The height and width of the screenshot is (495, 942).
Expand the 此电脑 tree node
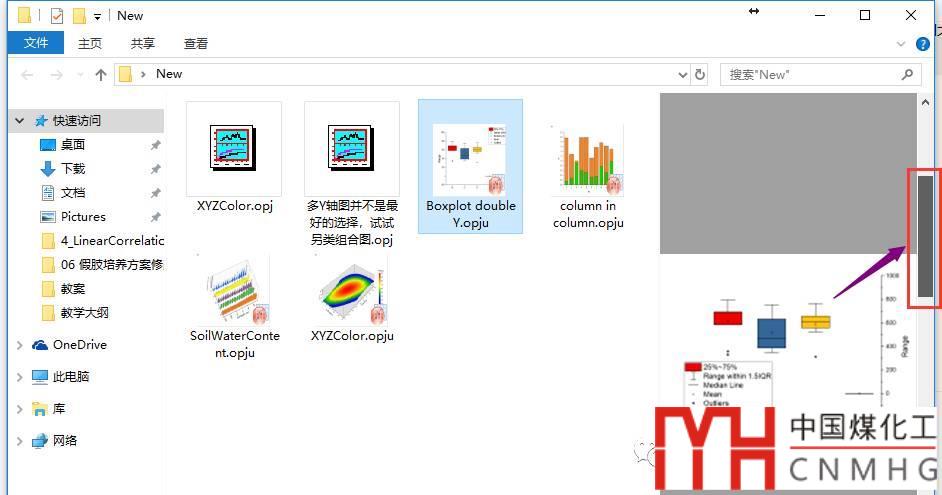(x=19, y=377)
